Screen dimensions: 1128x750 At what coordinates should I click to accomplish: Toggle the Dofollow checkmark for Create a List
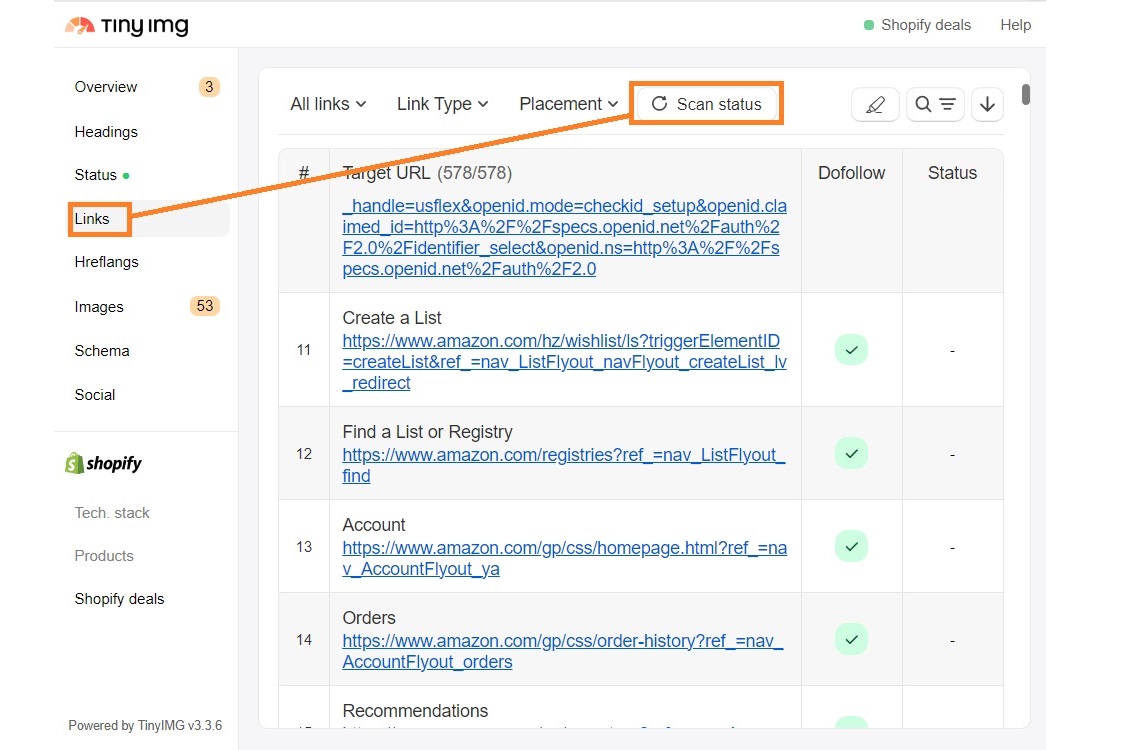point(851,350)
